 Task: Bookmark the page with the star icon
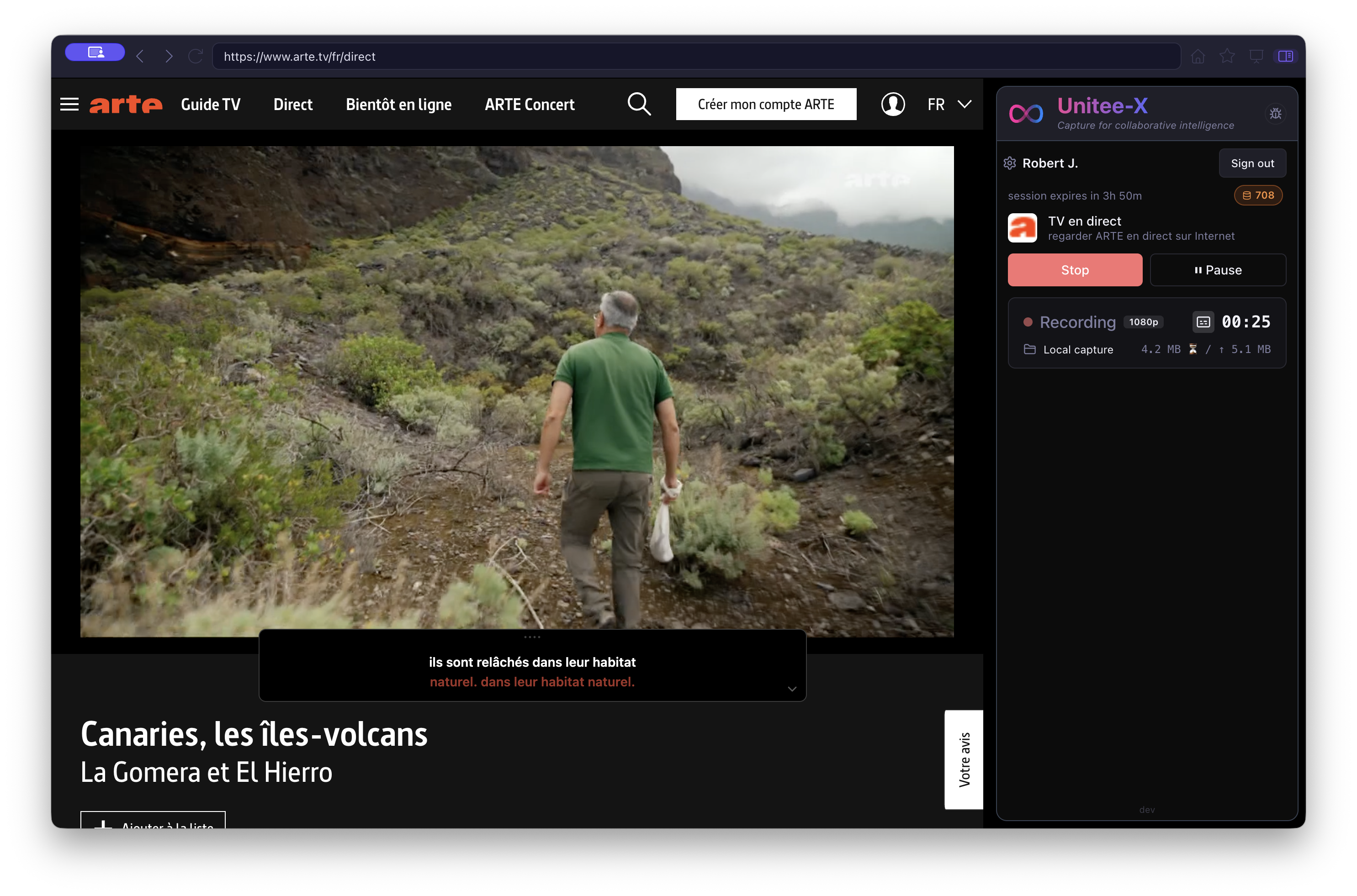coord(1227,56)
